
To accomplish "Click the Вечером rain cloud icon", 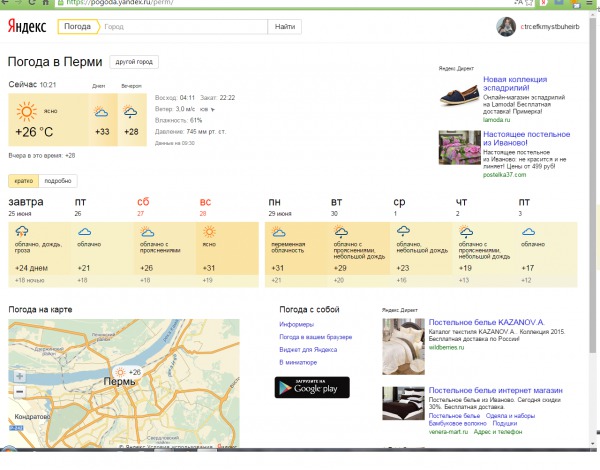I will tap(130, 112).
